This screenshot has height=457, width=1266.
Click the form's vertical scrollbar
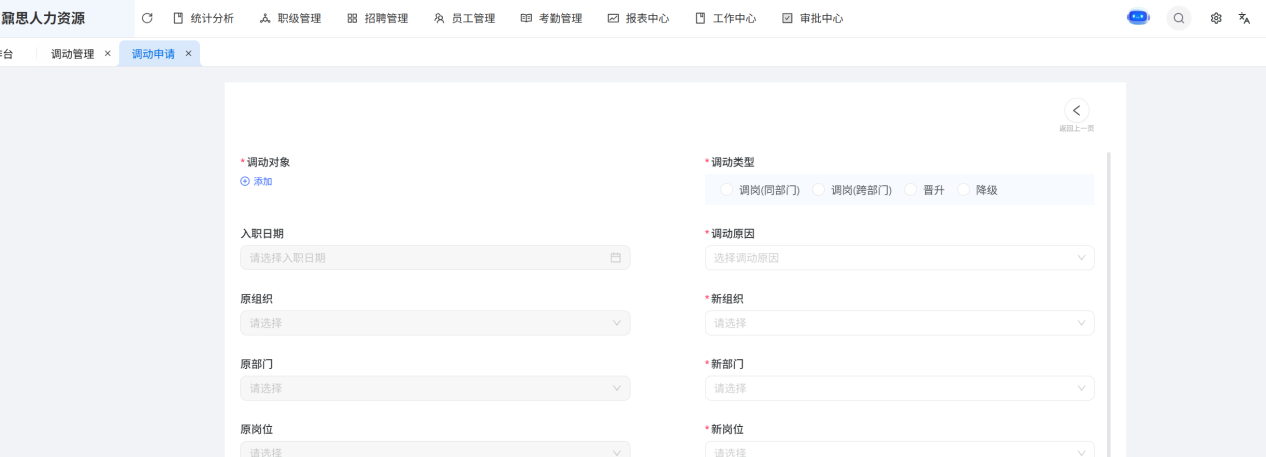1108,300
